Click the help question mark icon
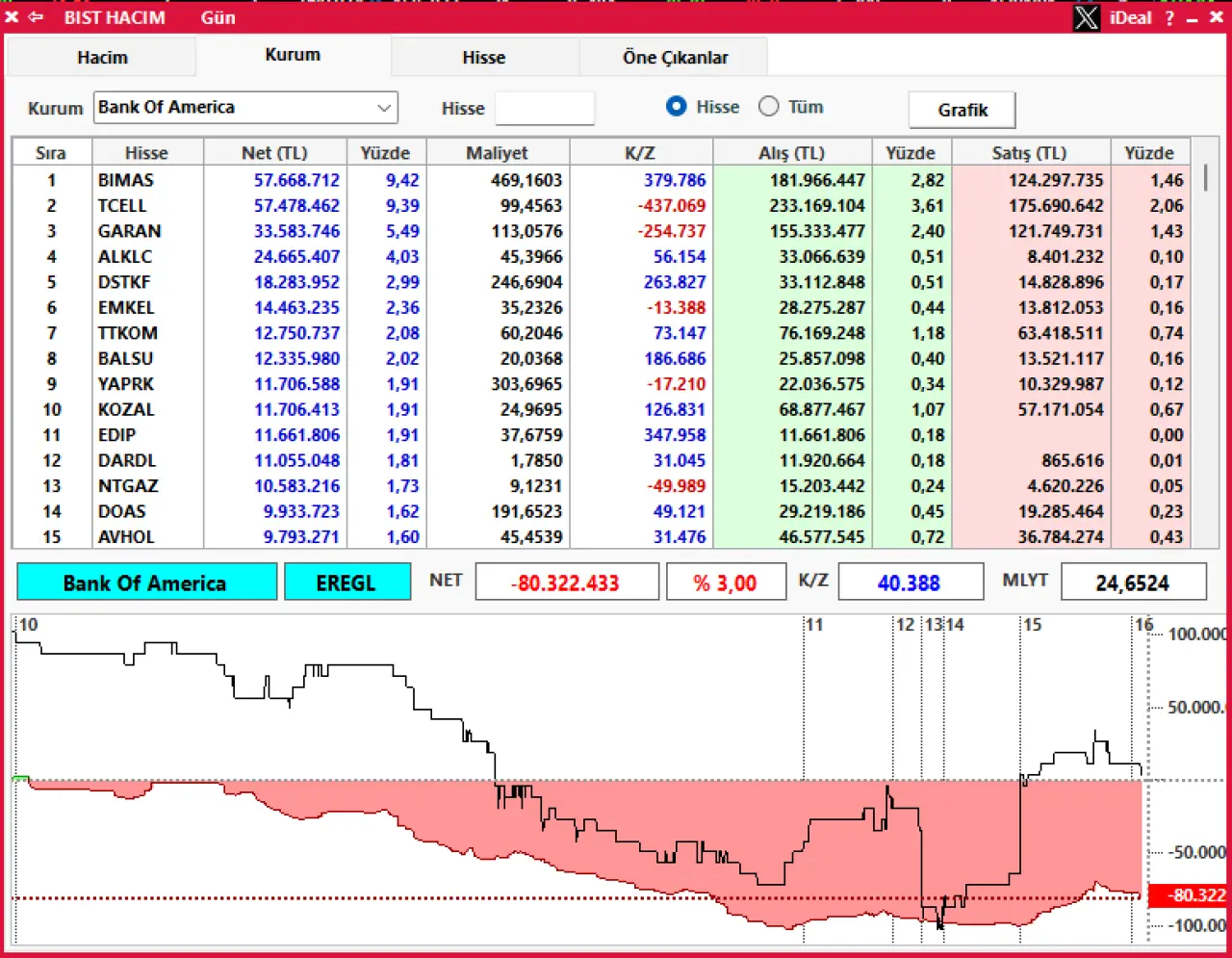The height and width of the screenshot is (958, 1232). pos(1169,18)
